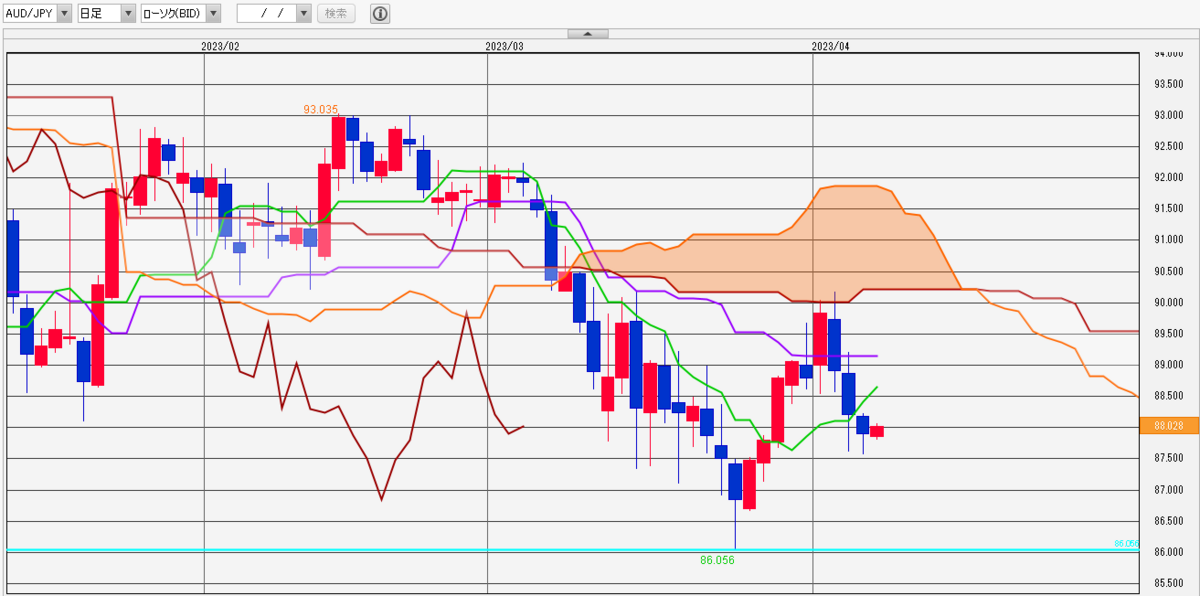Click the 91.500 price axis label
Image resolution: width=1200 pixels, height=596 pixels.
[1169, 208]
